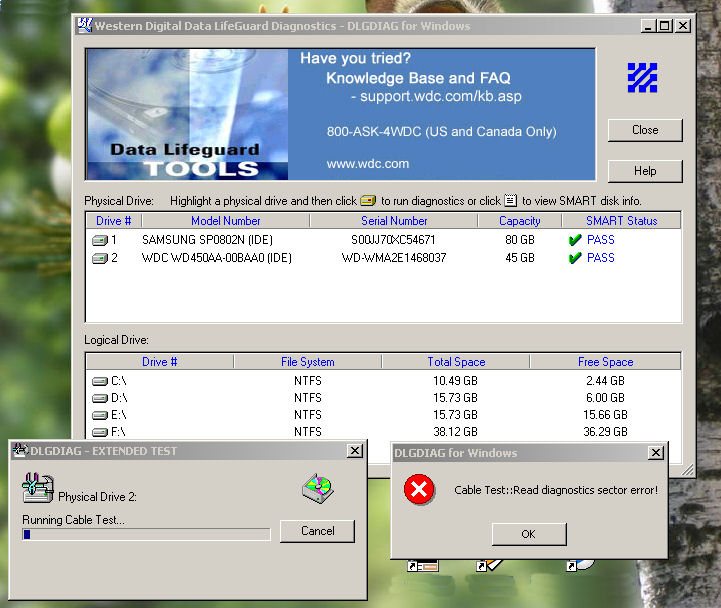Select the D:\ logical drive icon
Screen dimensions: 721x608
coord(99,398)
